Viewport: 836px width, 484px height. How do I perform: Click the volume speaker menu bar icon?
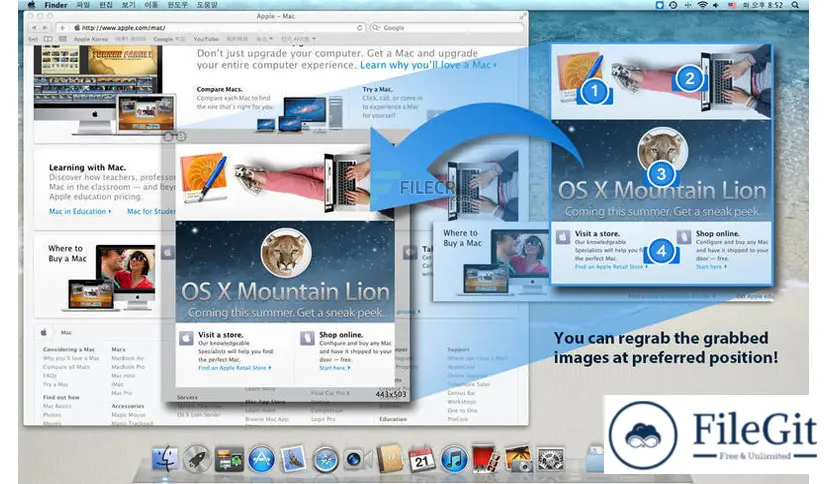tap(716, 5)
